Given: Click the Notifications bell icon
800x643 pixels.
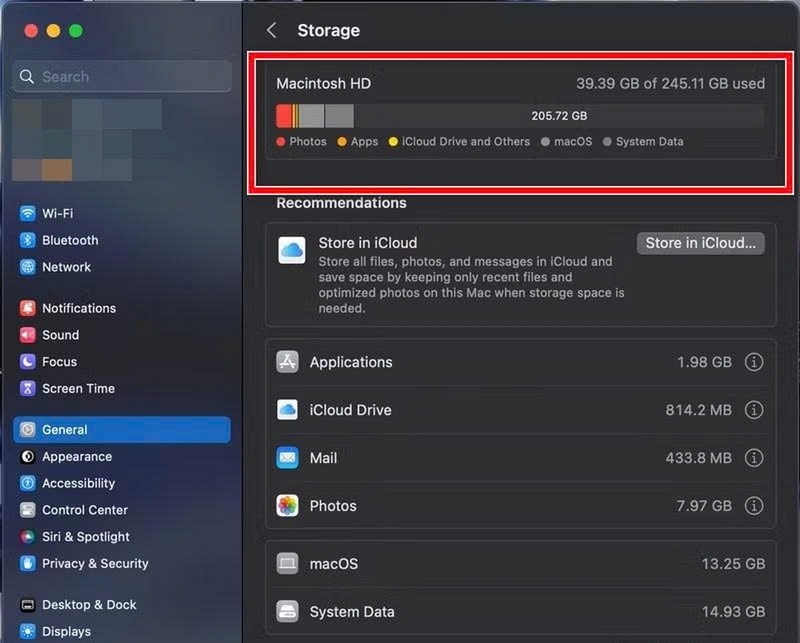Looking at the screenshot, I should pyautogui.click(x=28, y=308).
